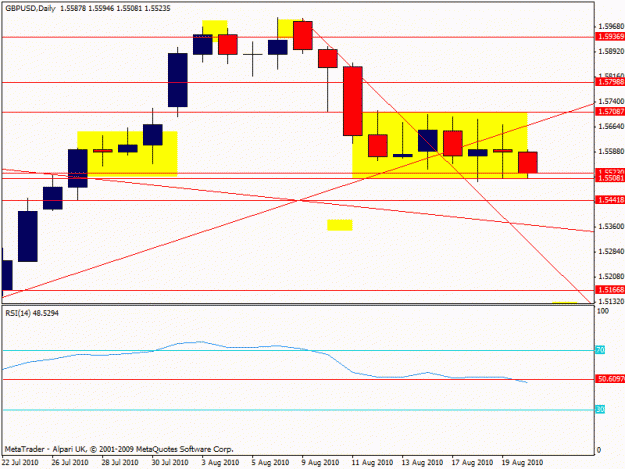Click the 100 value on RSI scale

click(x=603, y=311)
